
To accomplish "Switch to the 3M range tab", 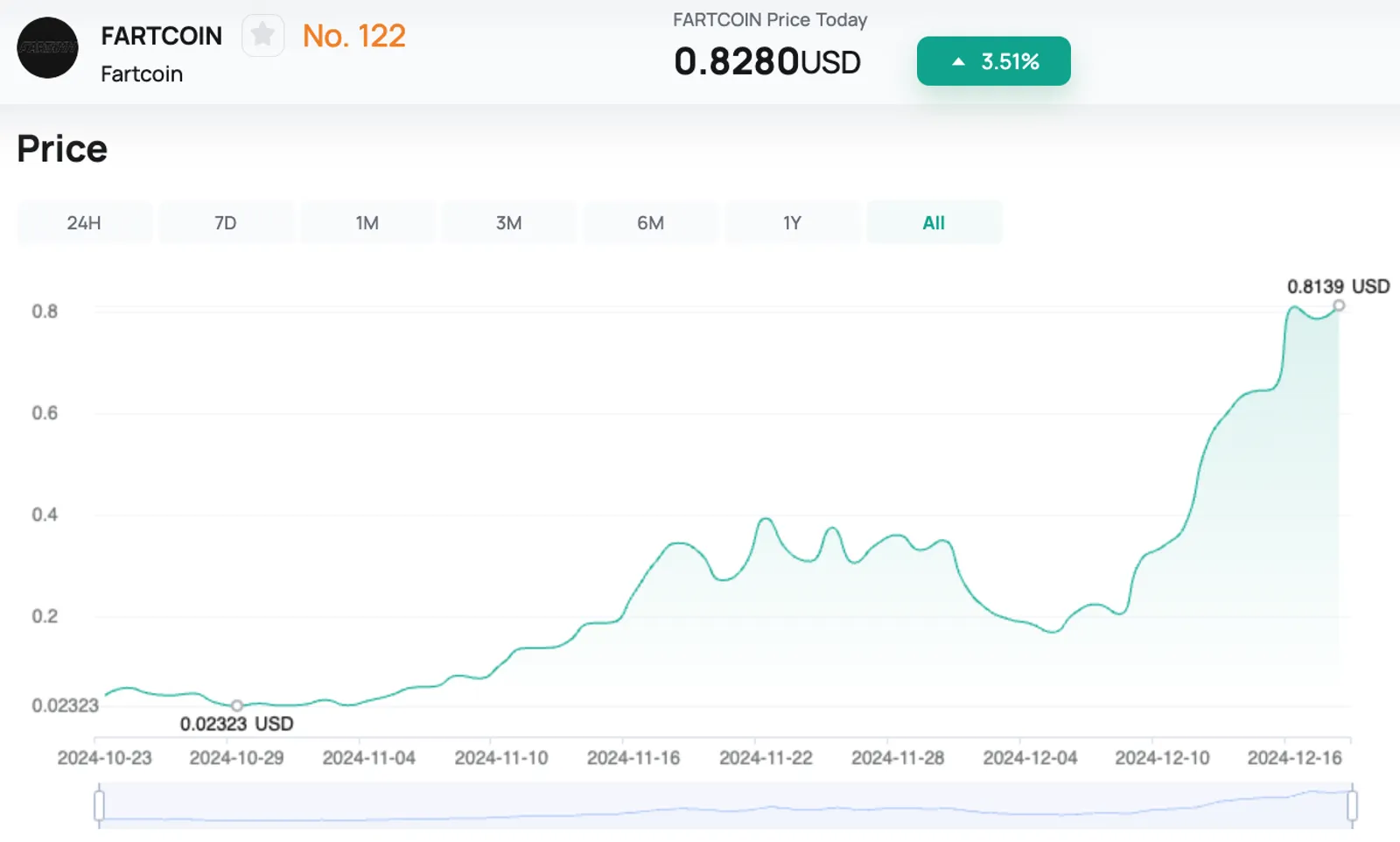I will pos(509,222).
